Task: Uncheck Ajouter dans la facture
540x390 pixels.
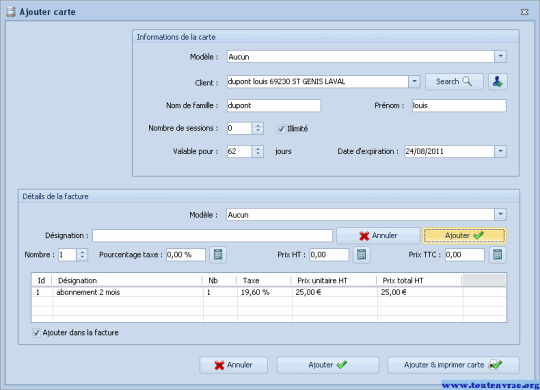Action: 36,333
